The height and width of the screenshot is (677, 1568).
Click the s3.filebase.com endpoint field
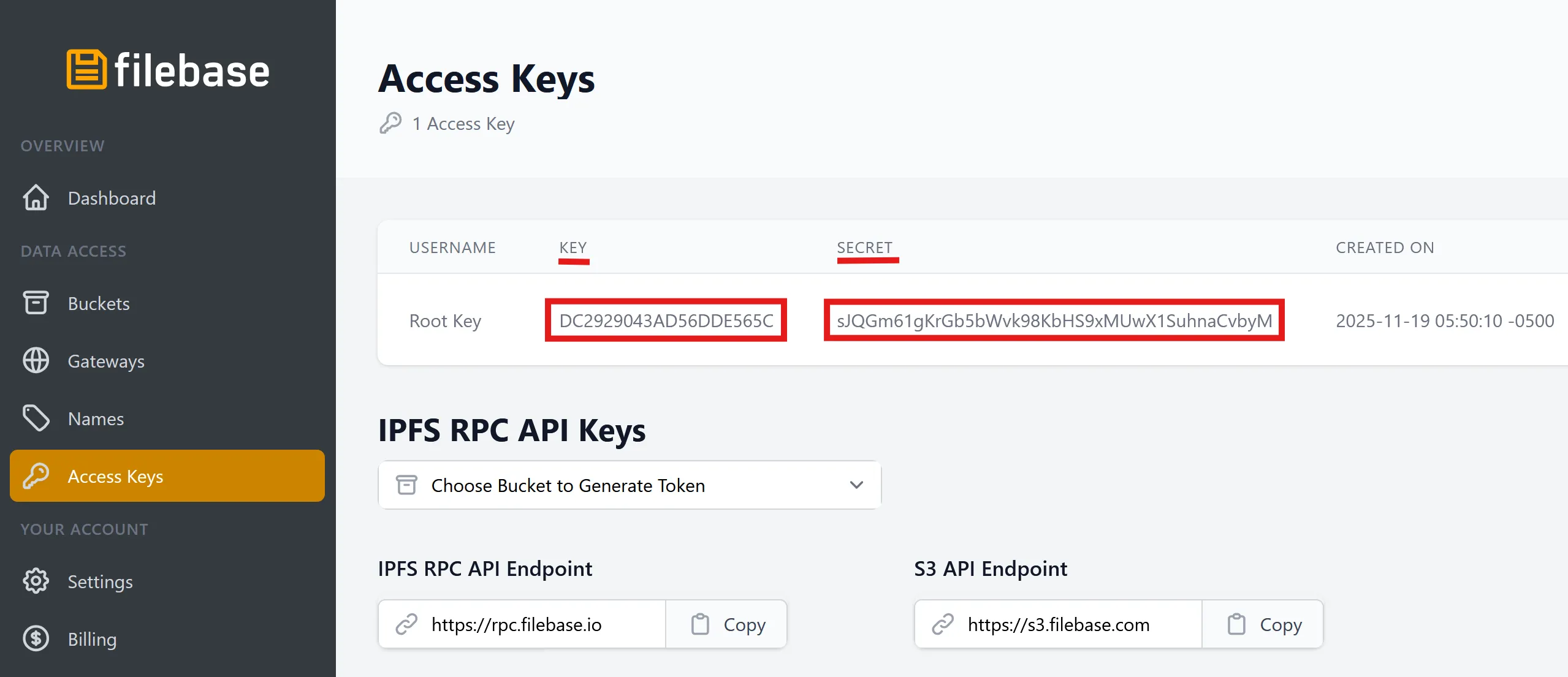click(x=1058, y=624)
